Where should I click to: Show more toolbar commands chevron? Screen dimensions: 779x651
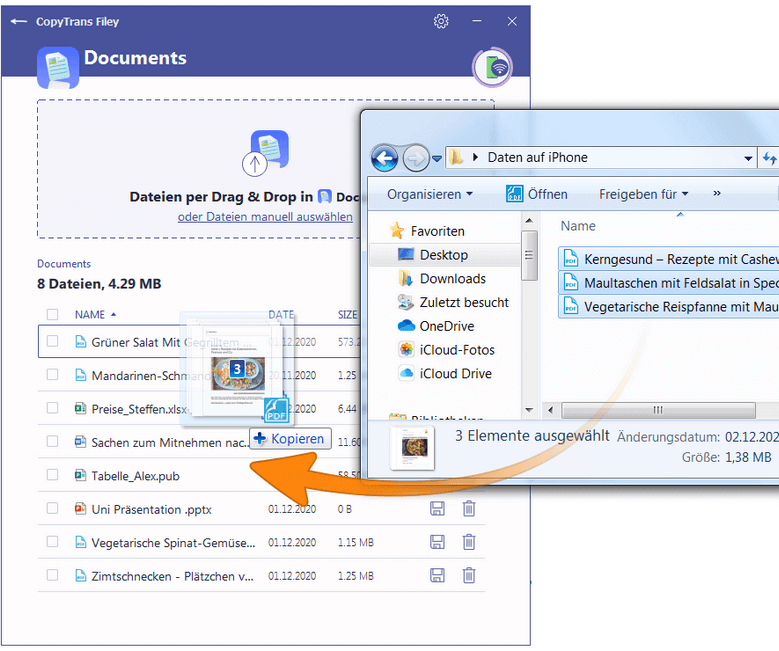716,193
